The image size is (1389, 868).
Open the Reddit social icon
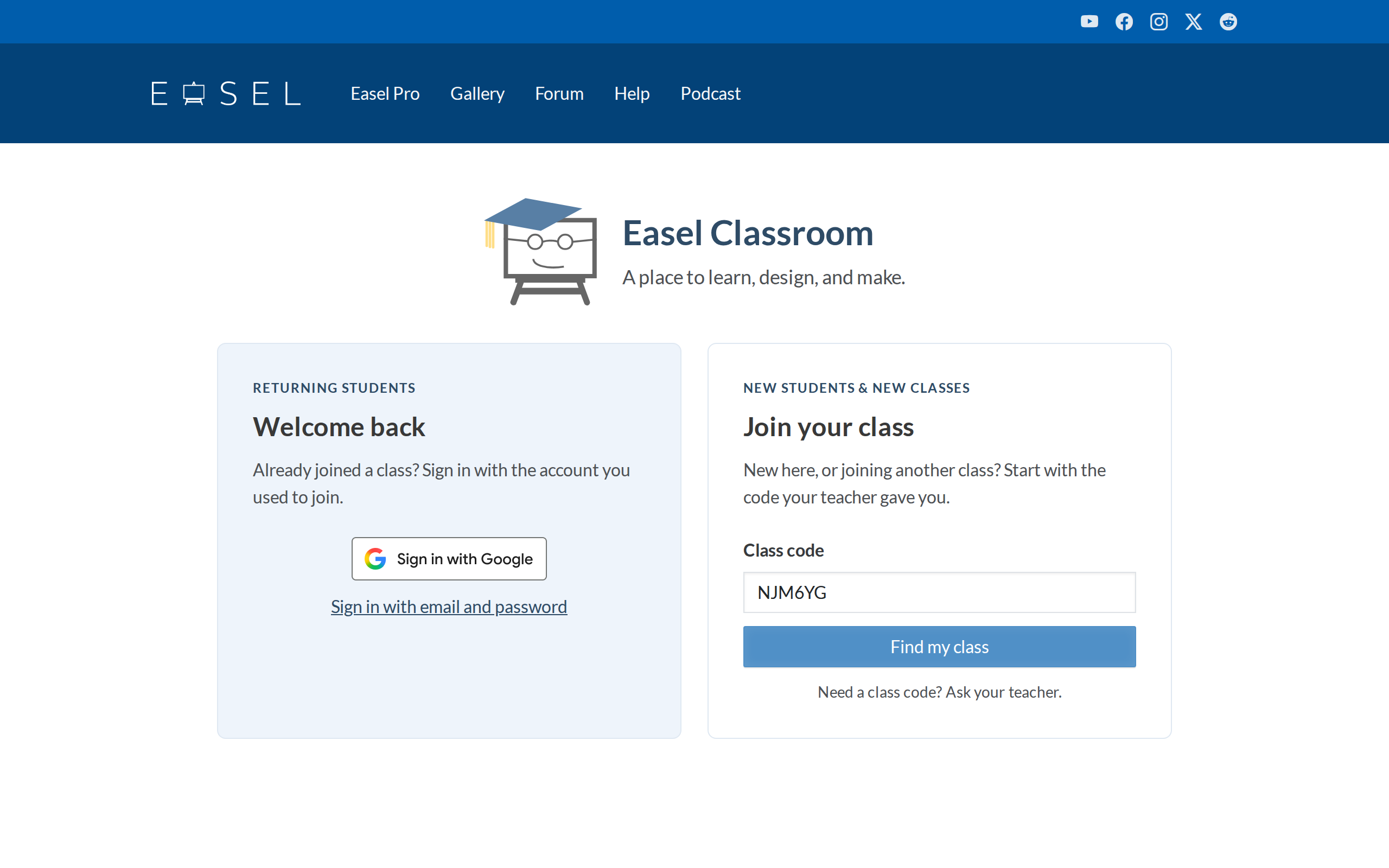click(x=1228, y=22)
